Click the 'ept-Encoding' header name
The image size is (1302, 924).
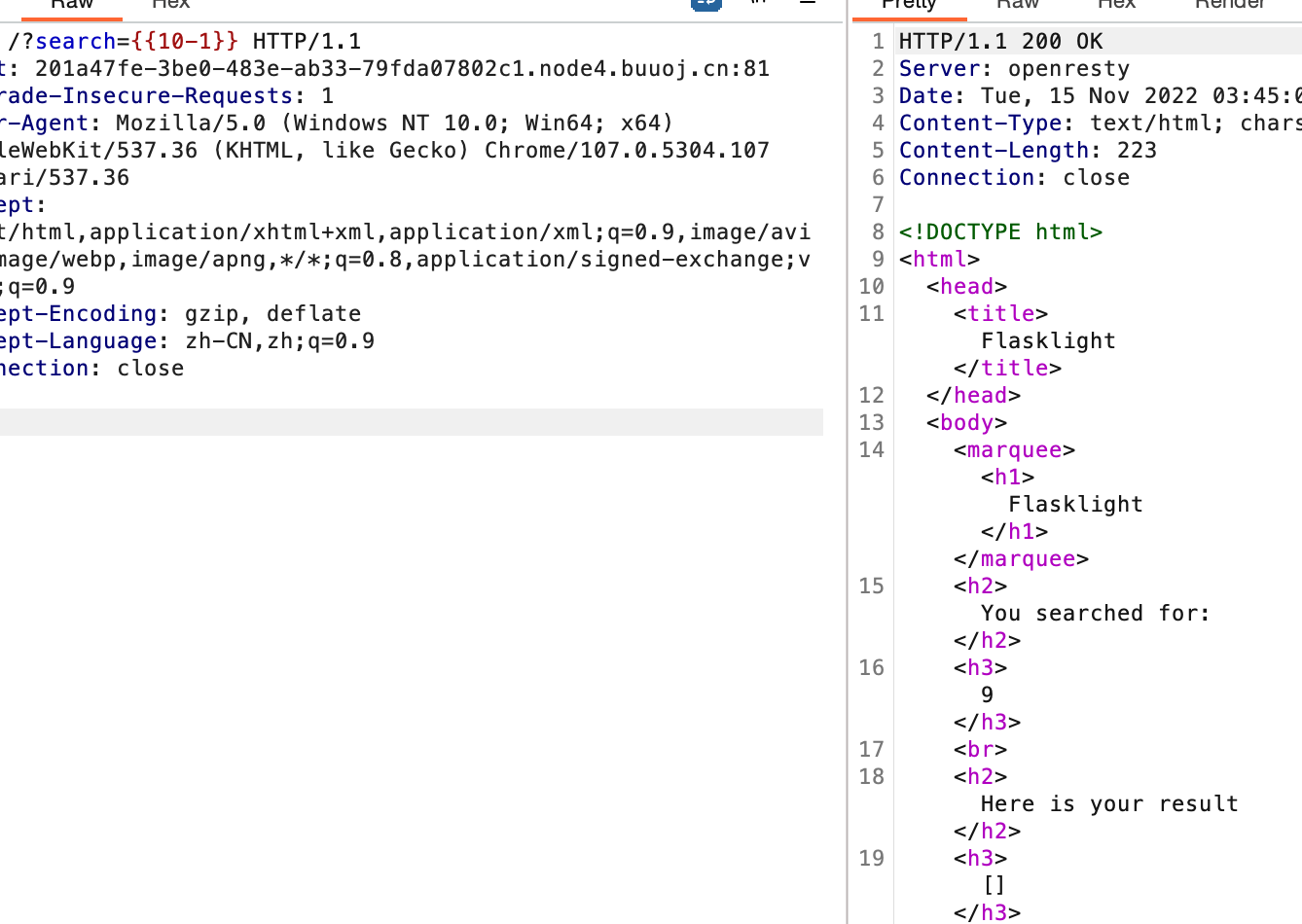coord(78,313)
